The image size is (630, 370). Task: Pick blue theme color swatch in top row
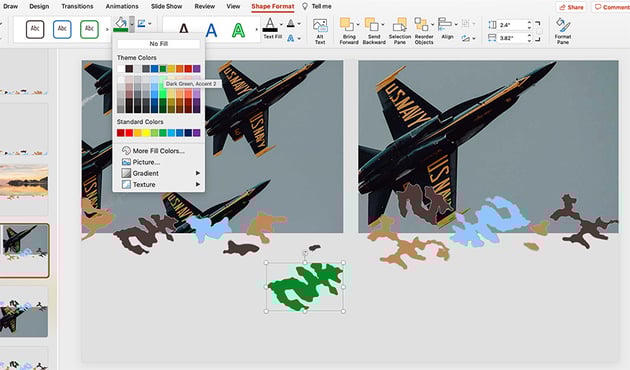click(154, 69)
